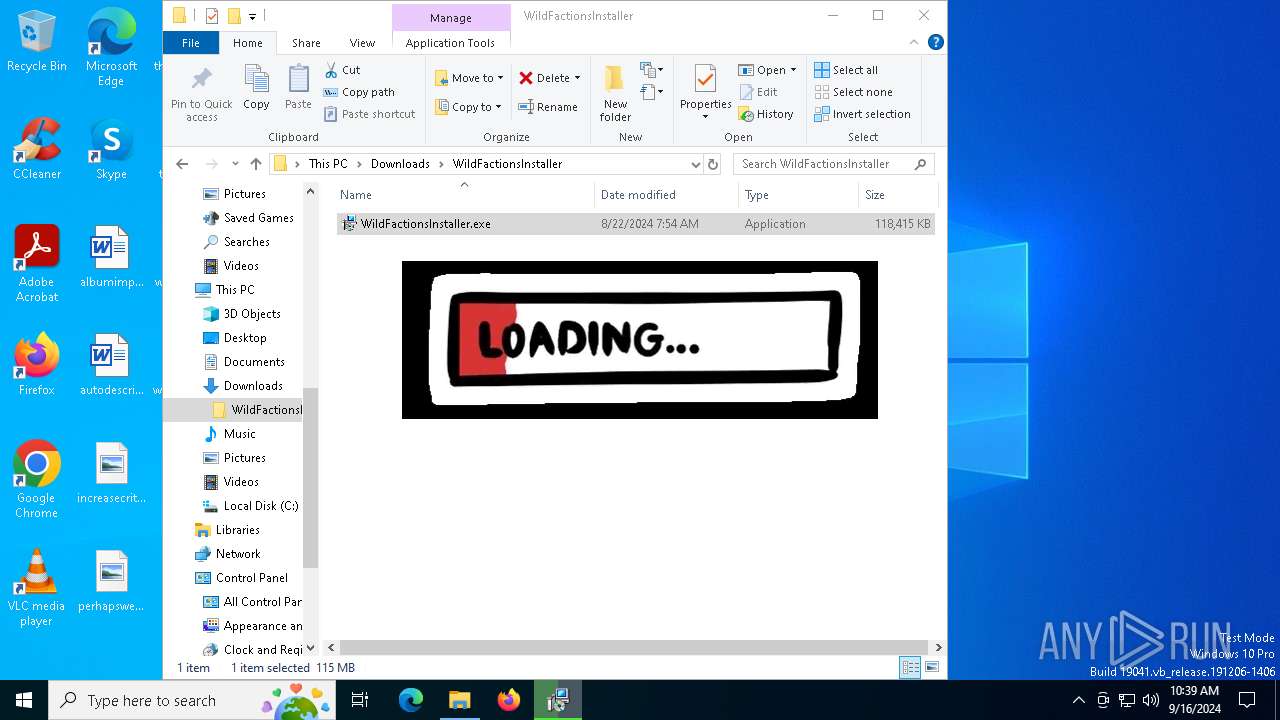The height and width of the screenshot is (720, 1280).
Task: Switch to the Home ribbon tab
Action: coord(247,43)
